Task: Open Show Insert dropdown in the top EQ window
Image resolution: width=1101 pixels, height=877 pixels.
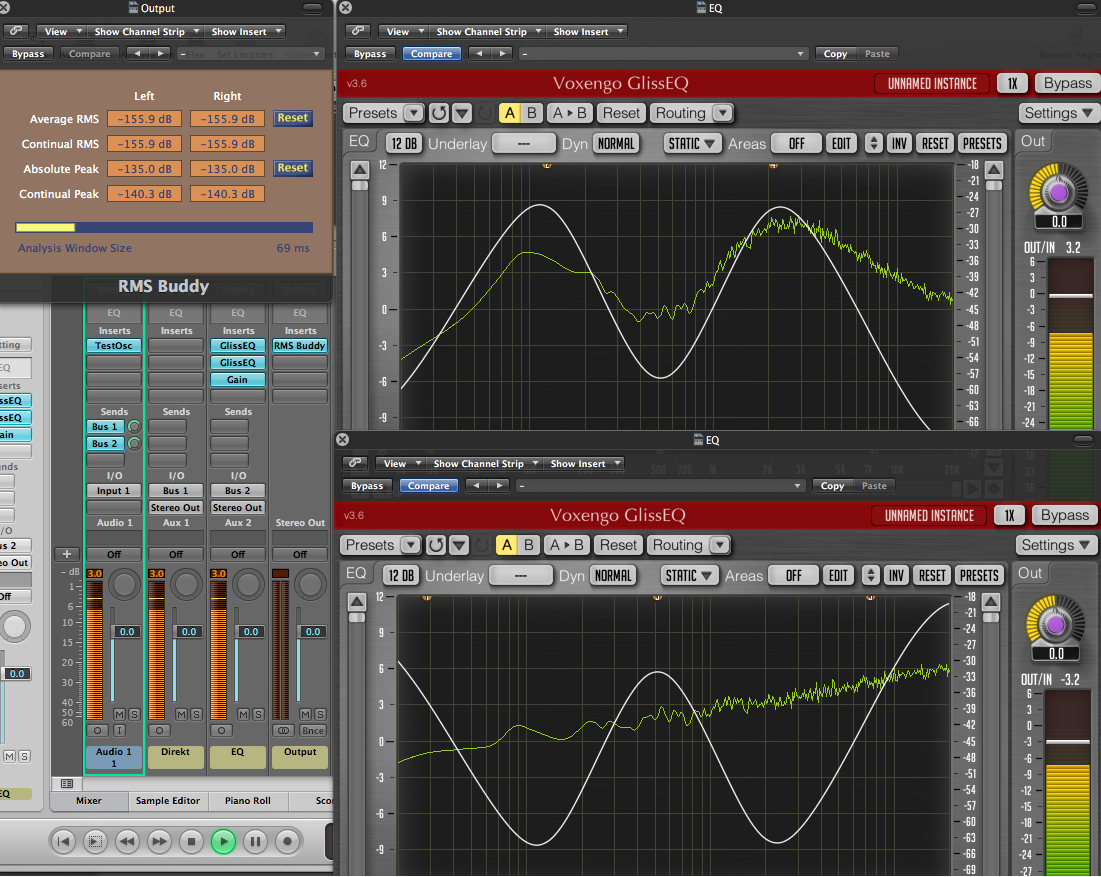Action: (x=588, y=32)
